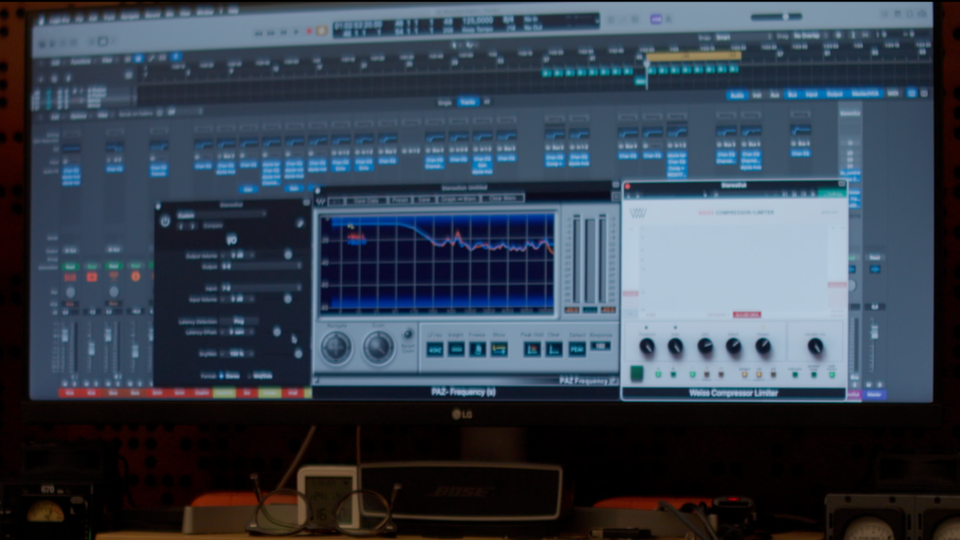Image resolution: width=960 pixels, height=540 pixels.
Task: Click Play in the Logic transport
Action: tap(296, 32)
